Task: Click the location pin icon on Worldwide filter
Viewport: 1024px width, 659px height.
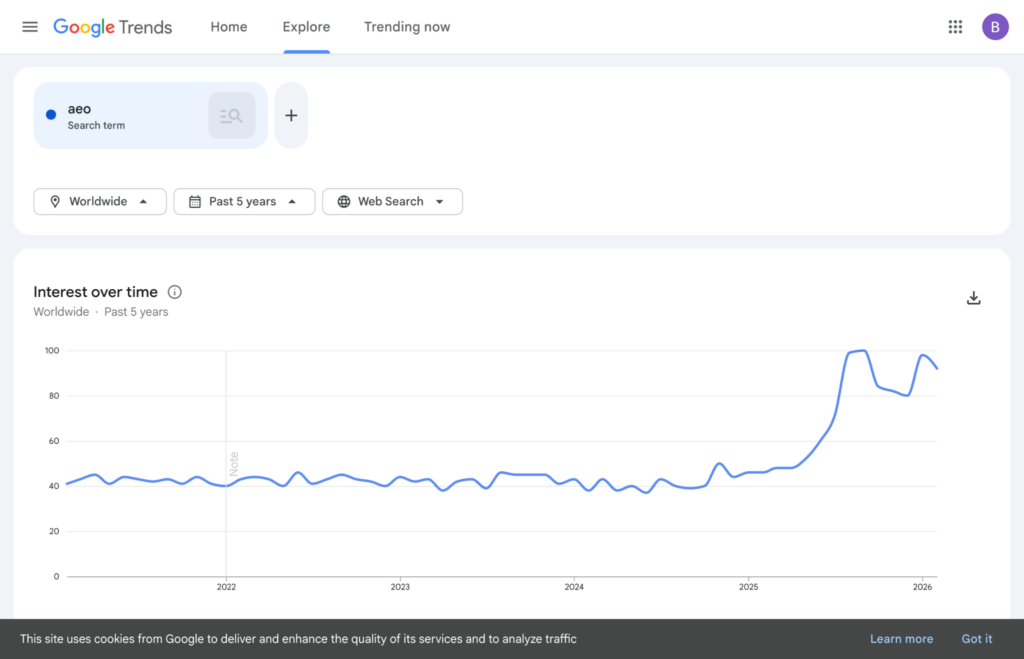Action: click(x=56, y=201)
